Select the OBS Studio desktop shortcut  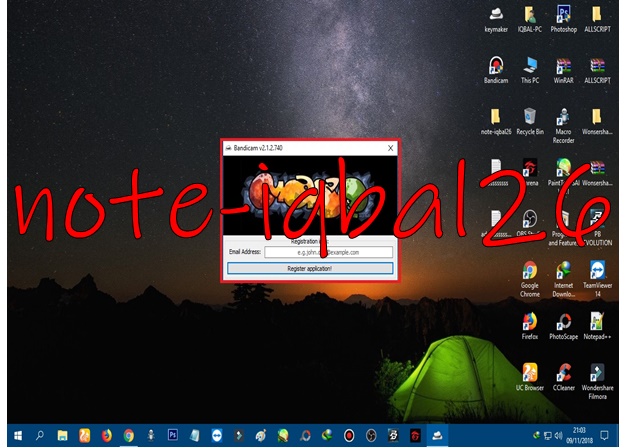530,224
